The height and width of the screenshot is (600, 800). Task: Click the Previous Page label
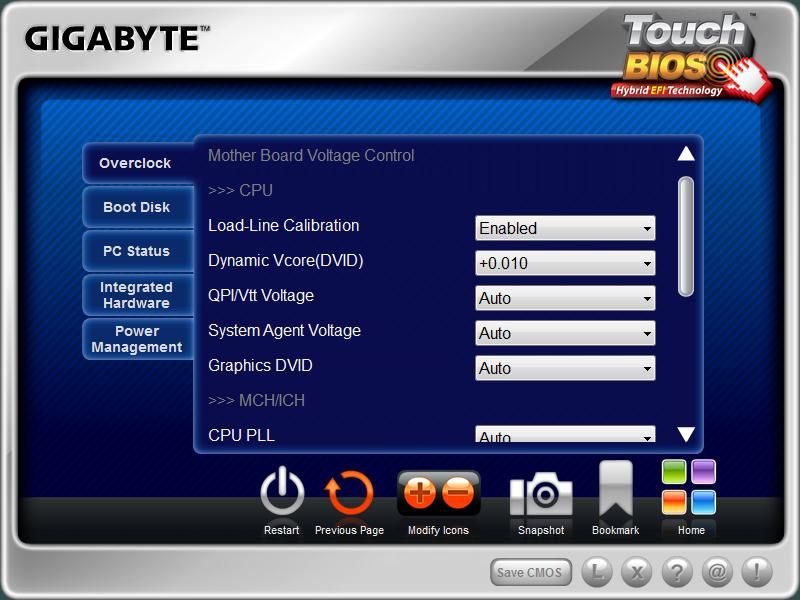(349, 530)
